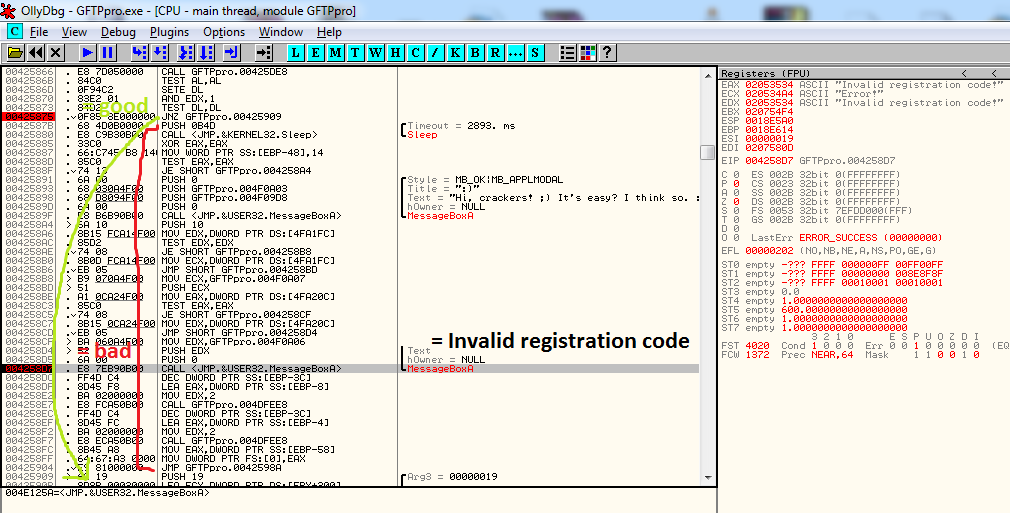
Task: Click the ESP register value 0018E5A0
Action: coord(769,121)
